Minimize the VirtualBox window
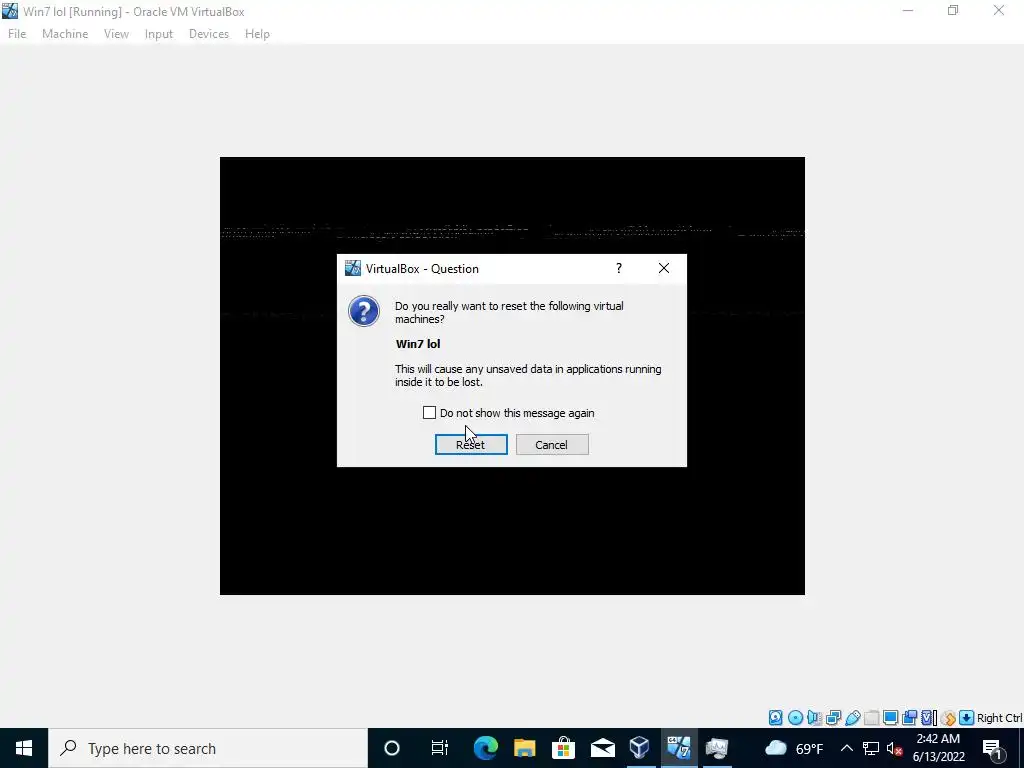1024x768 pixels. pos(908,10)
